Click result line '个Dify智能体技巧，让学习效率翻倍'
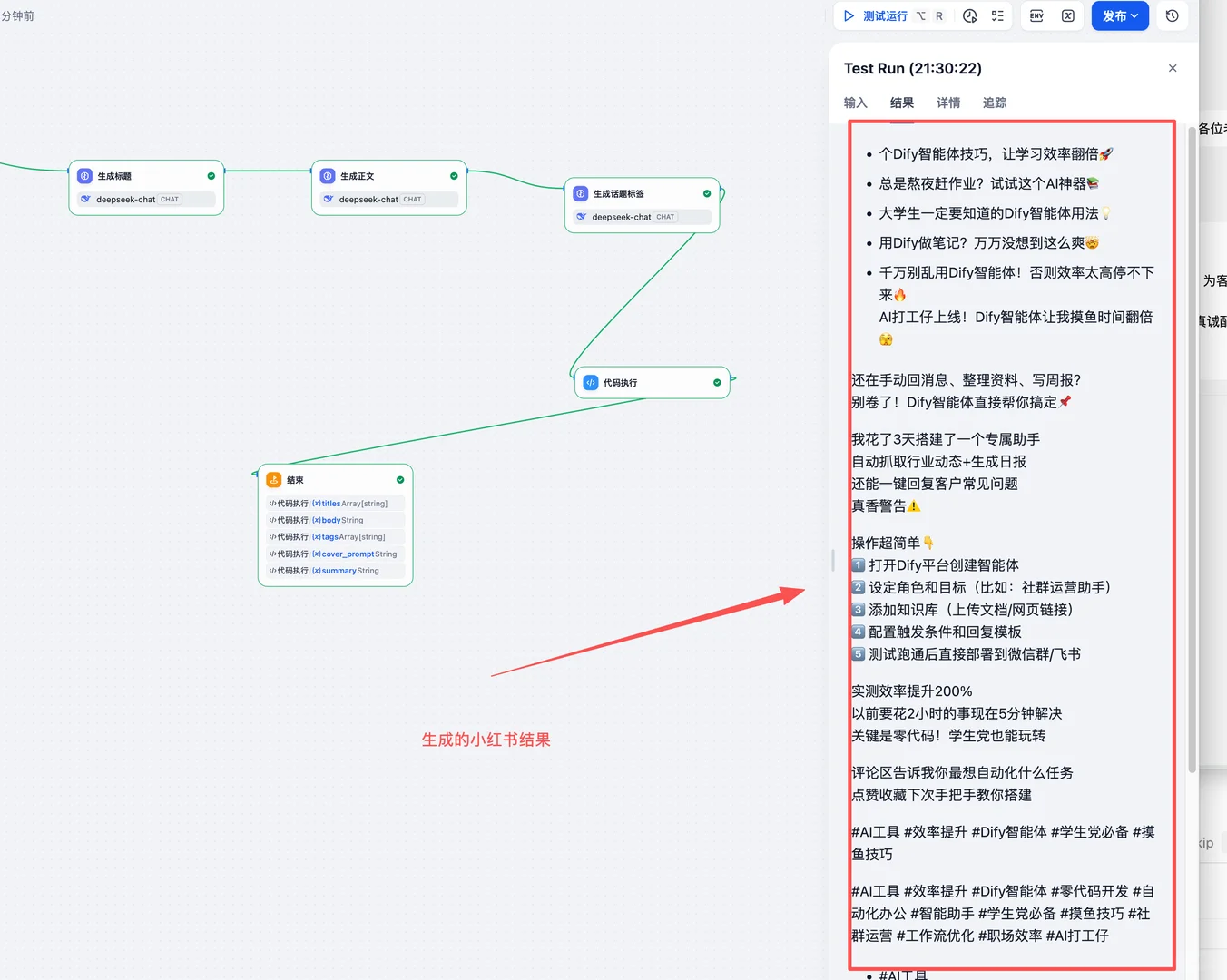Viewport: 1227px width, 980px height. tap(996, 154)
